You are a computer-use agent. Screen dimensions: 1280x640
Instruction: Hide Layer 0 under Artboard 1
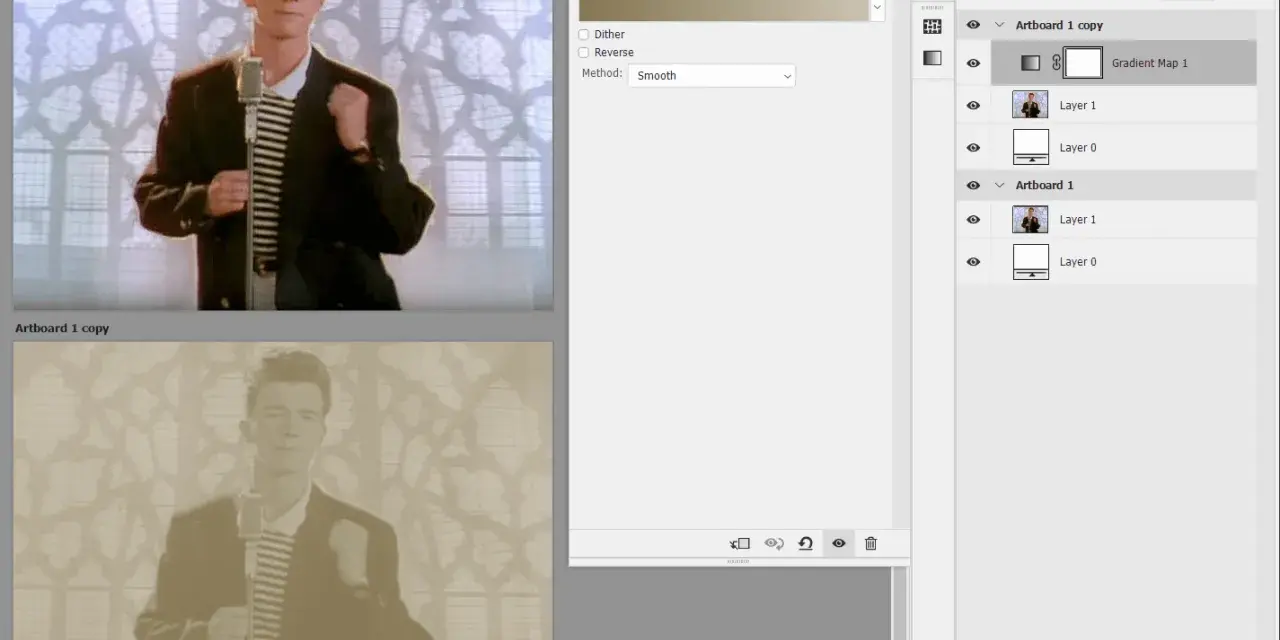(x=973, y=261)
